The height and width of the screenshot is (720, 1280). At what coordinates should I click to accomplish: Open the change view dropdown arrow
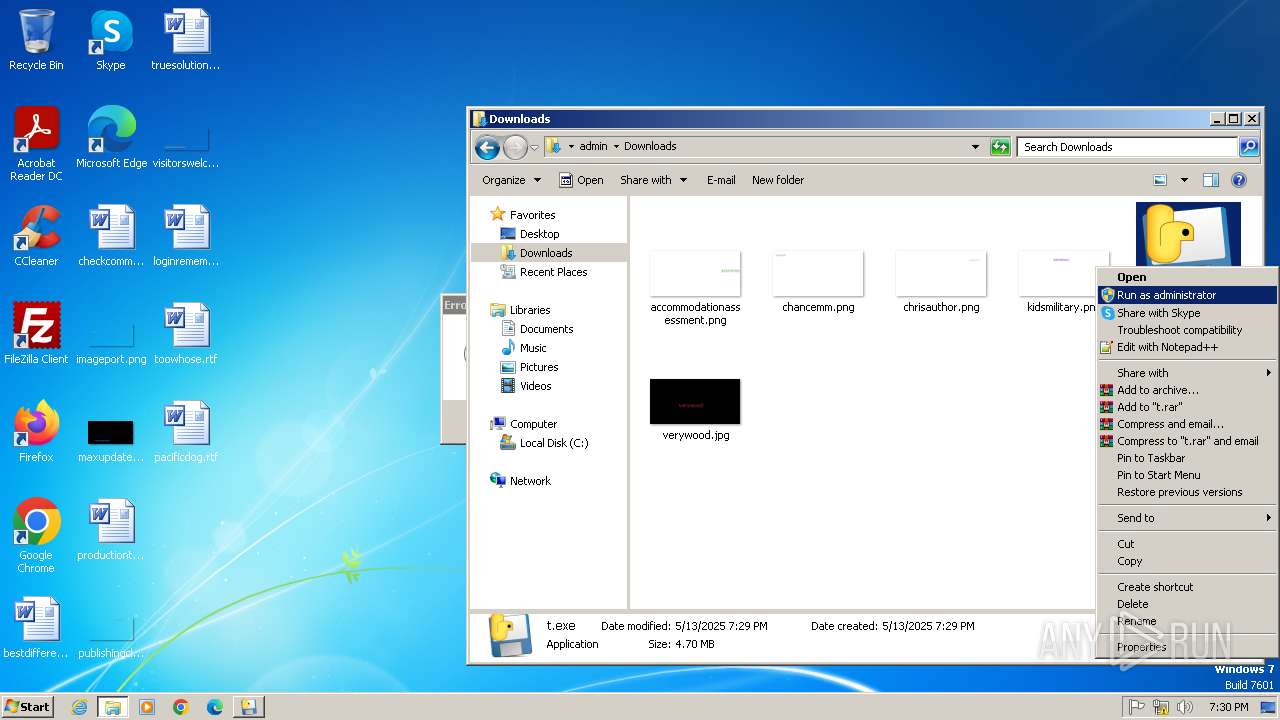(x=1184, y=180)
